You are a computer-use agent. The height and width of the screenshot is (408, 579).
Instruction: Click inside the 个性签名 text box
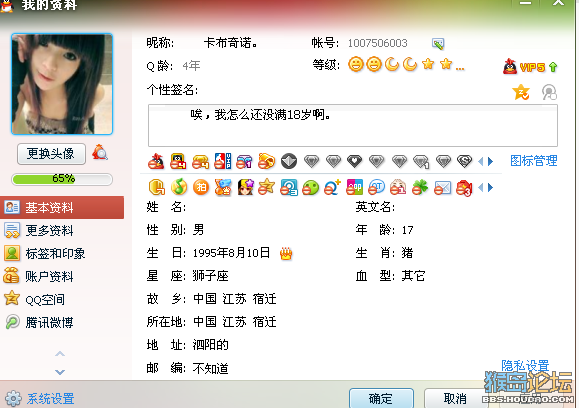click(x=353, y=126)
